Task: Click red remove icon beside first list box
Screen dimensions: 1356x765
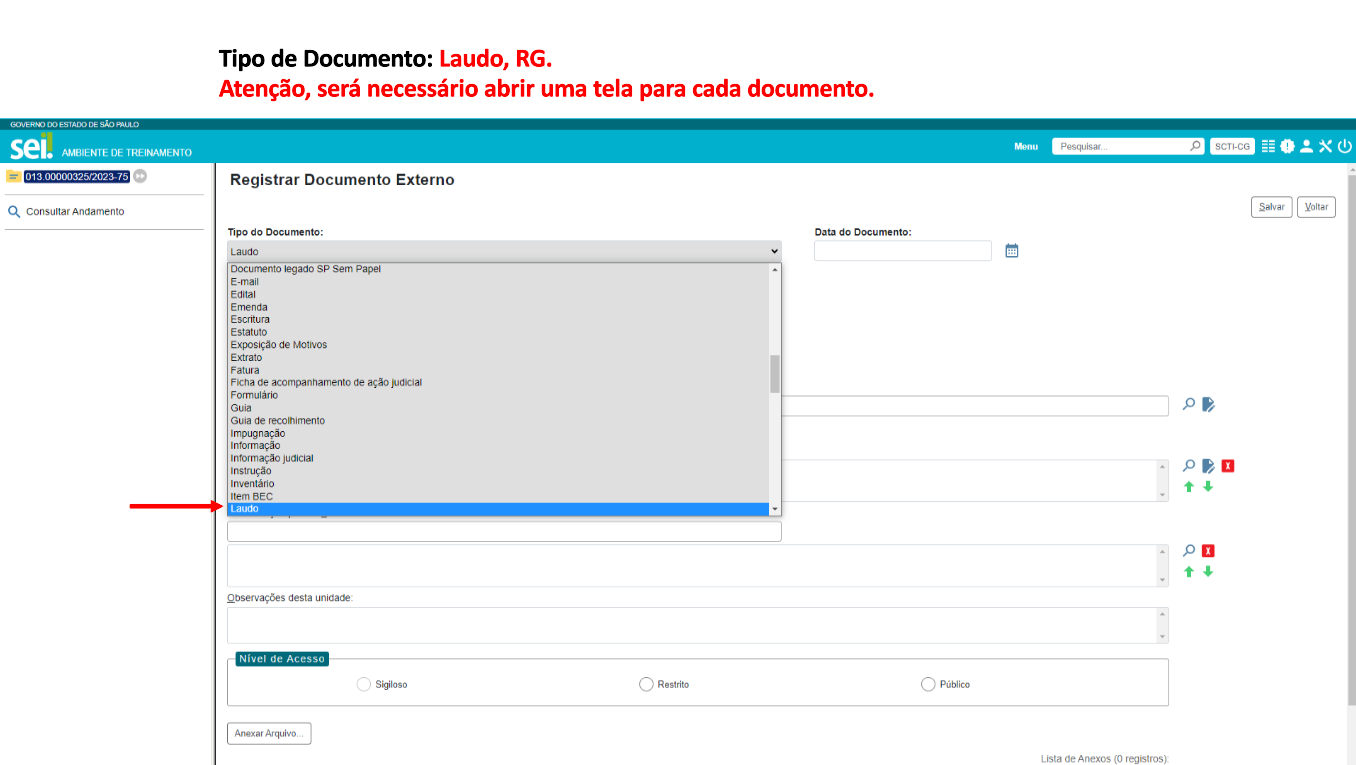Action: pyautogui.click(x=1228, y=466)
